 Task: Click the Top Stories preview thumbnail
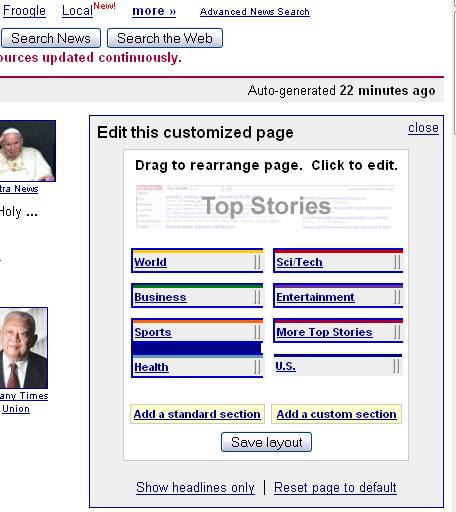pyautogui.click(x=266, y=207)
